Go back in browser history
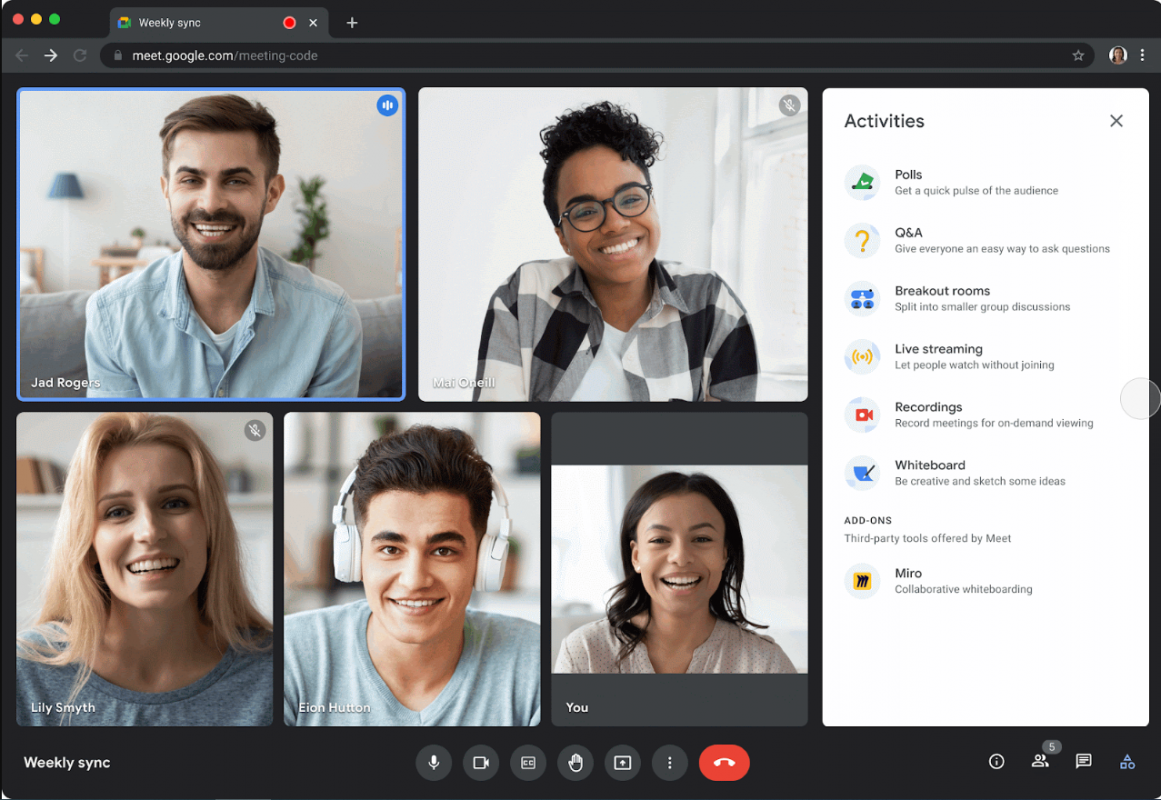Image resolution: width=1161 pixels, height=800 pixels. pos(21,56)
